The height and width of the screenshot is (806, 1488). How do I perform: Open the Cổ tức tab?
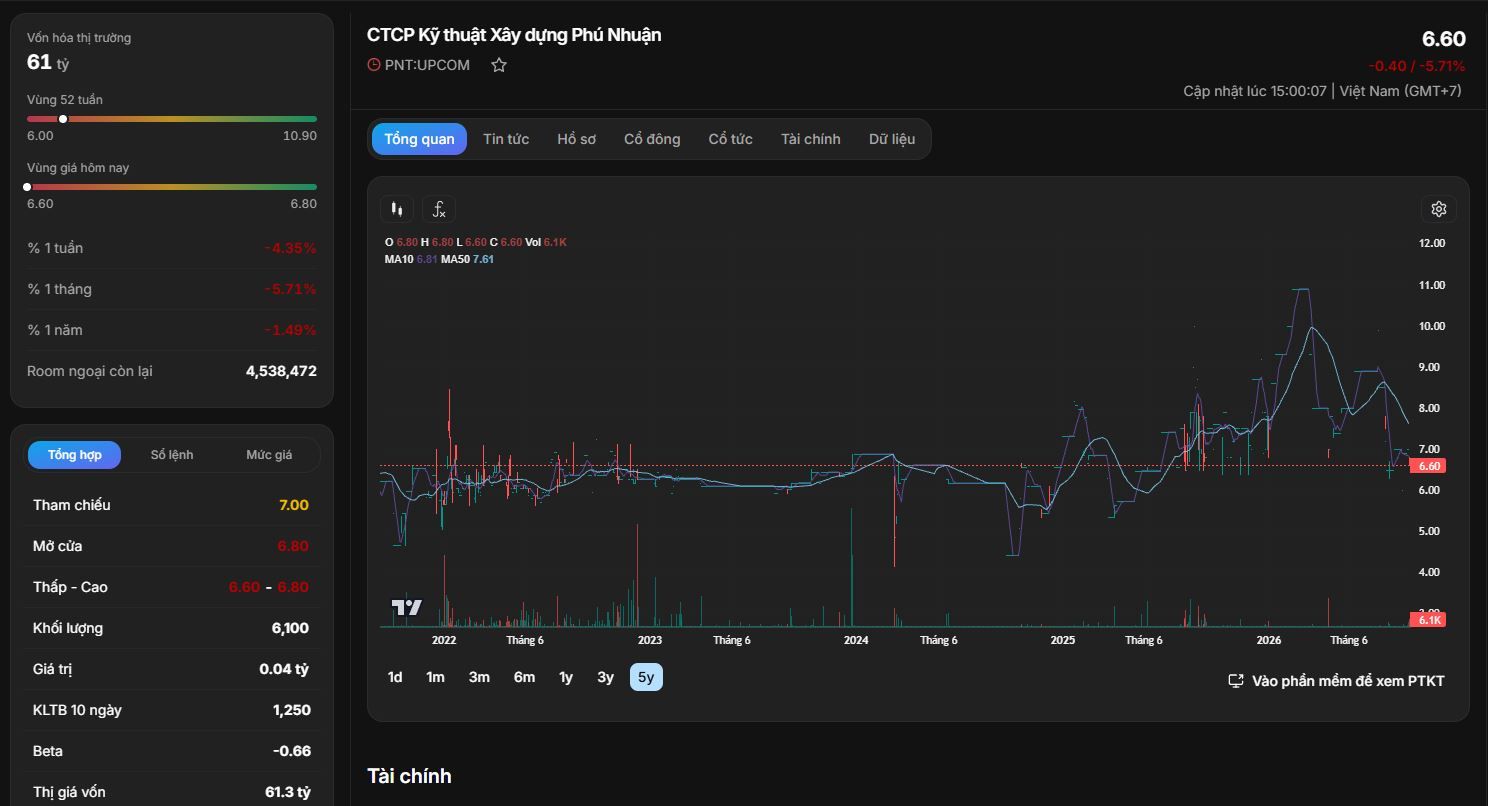pyautogui.click(x=731, y=139)
